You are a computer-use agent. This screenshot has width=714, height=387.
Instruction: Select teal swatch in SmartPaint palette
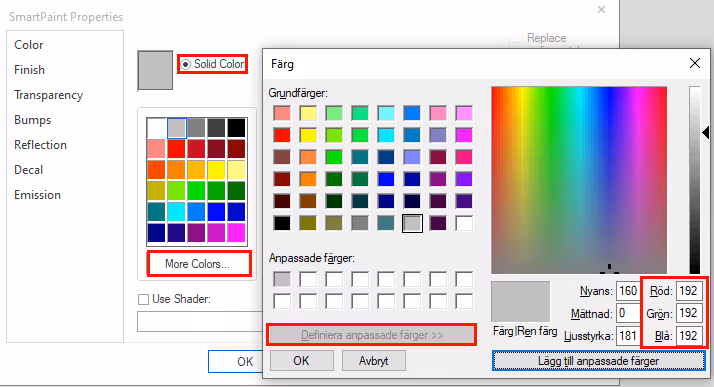156,212
